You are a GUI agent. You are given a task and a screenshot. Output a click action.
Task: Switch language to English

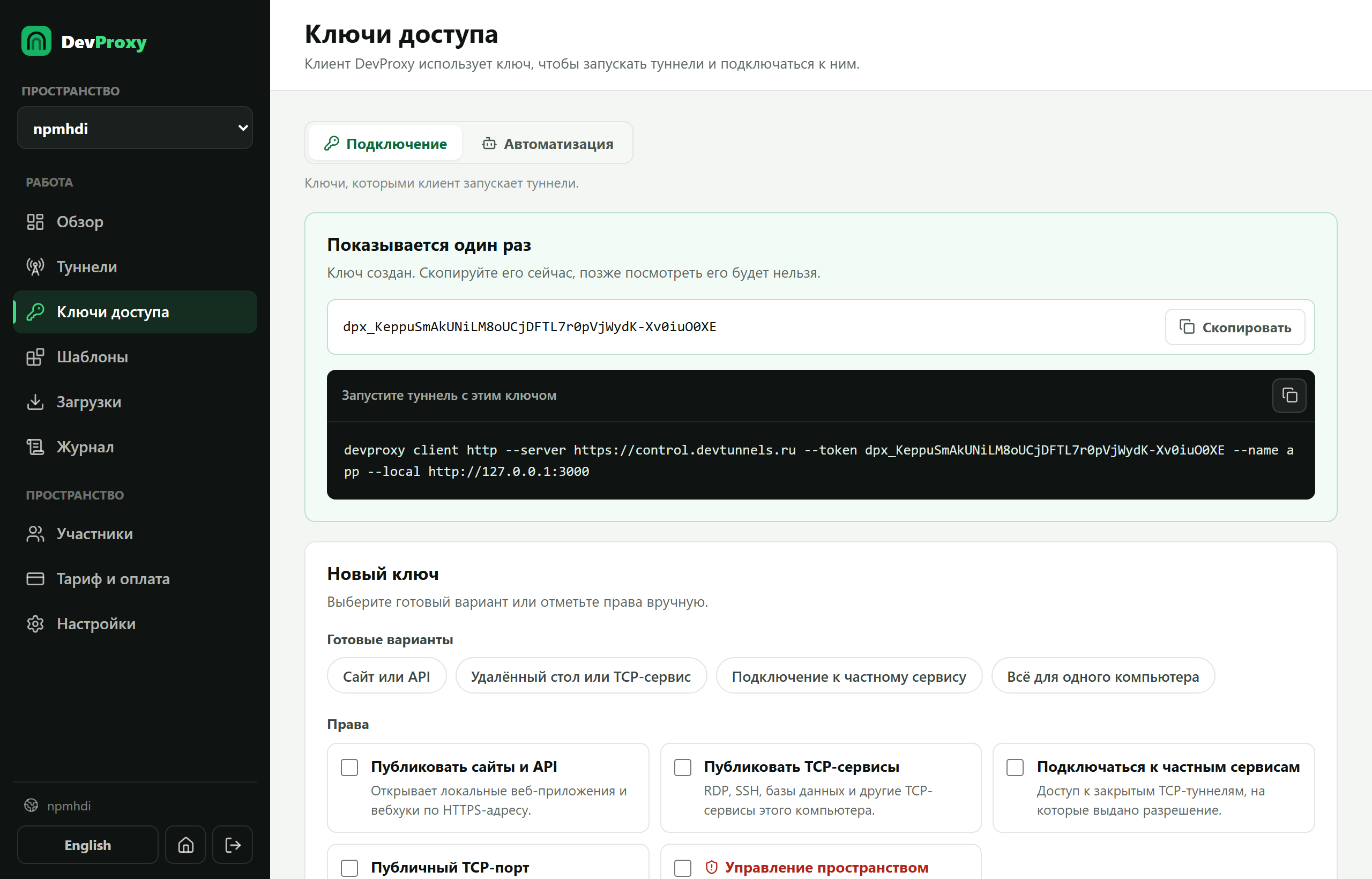88,845
